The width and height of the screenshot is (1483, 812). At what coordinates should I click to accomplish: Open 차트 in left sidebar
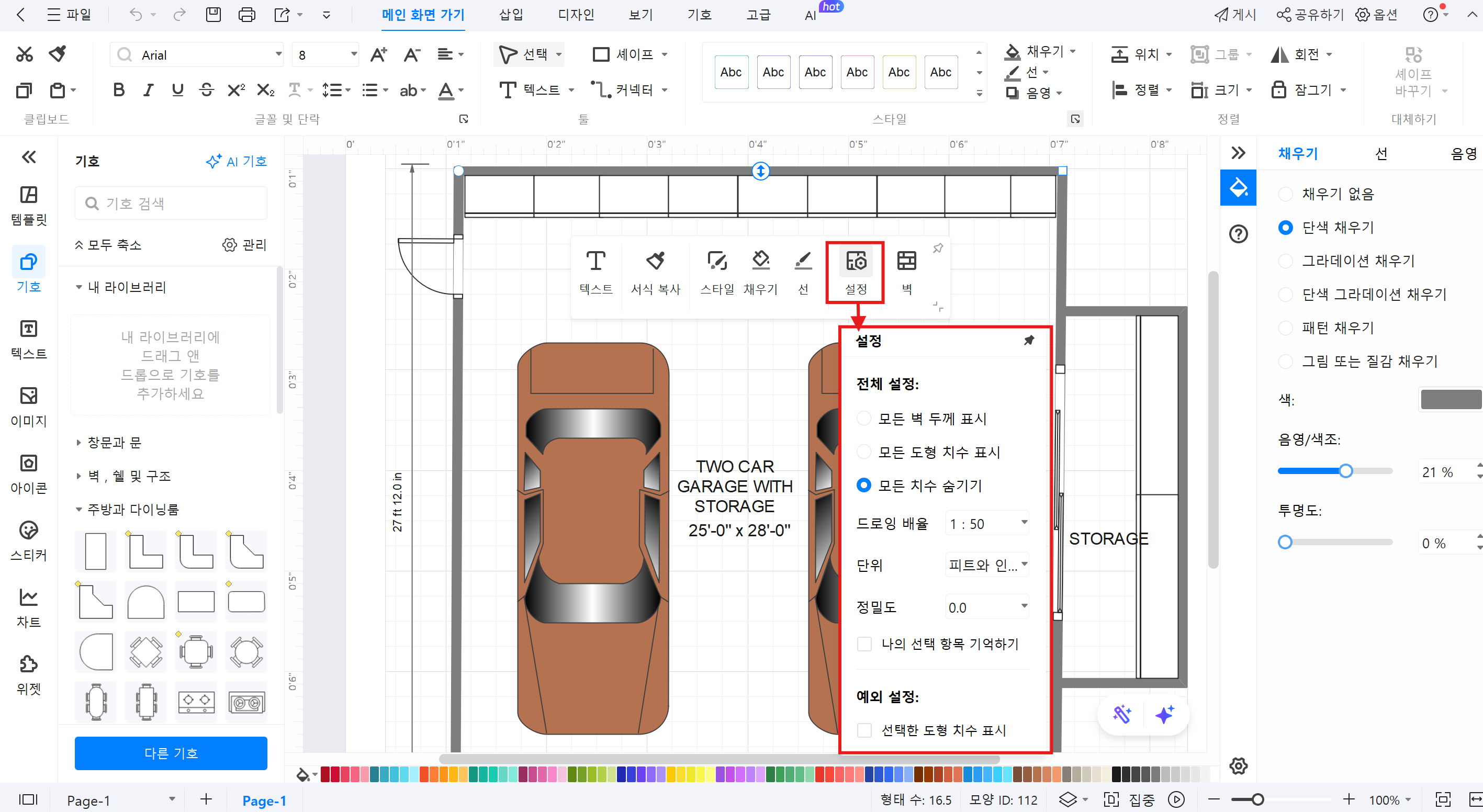[29, 609]
